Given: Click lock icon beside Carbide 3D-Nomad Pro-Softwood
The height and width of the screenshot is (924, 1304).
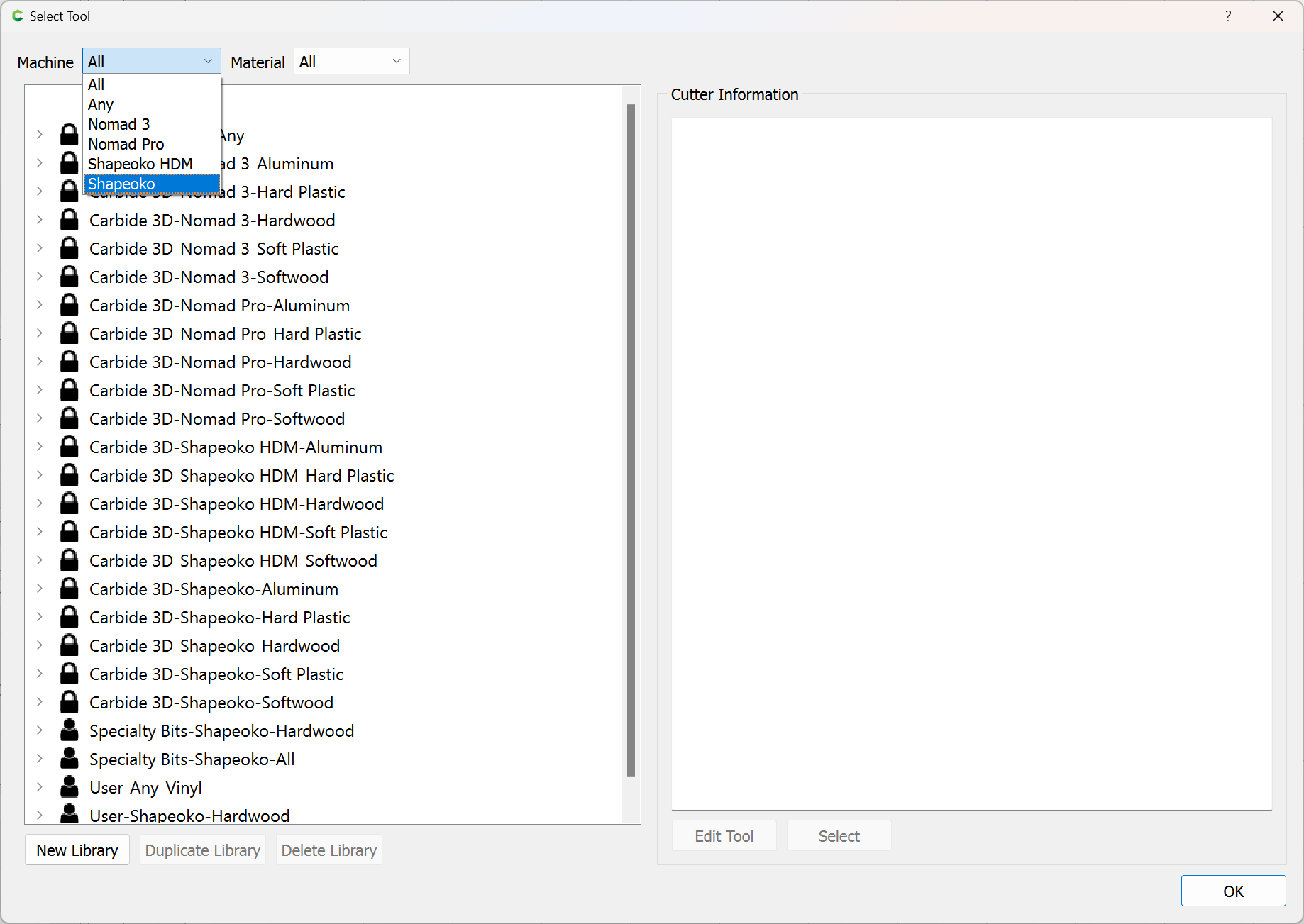Looking at the screenshot, I should (x=69, y=418).
